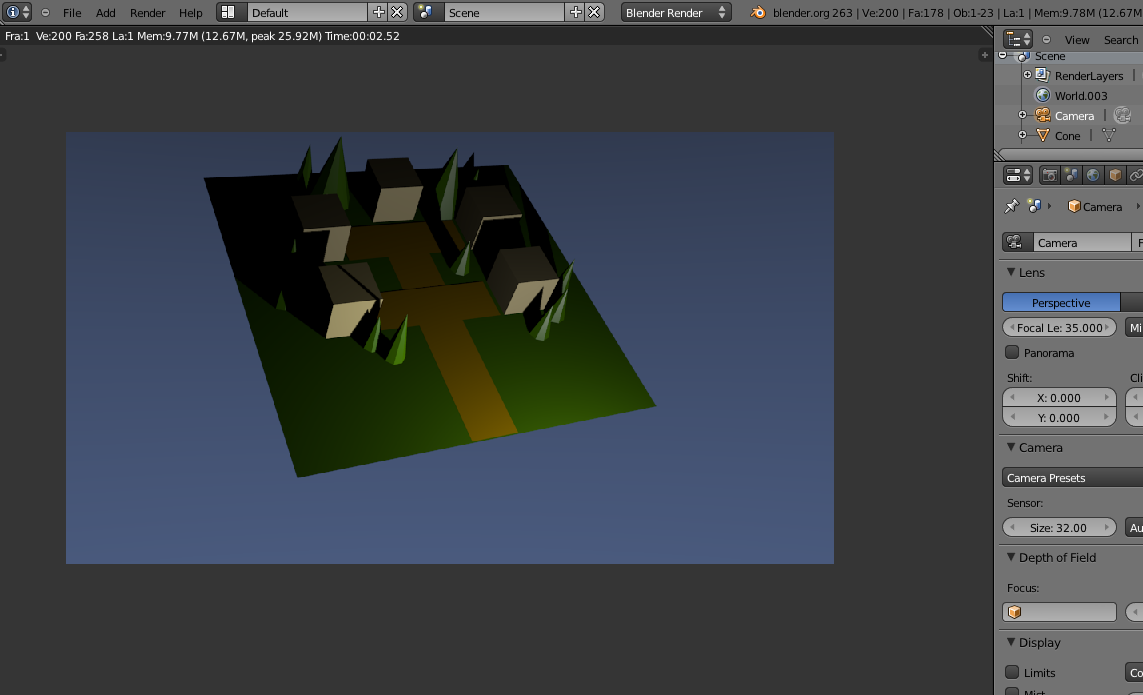Image resolution: width=1143 pixels, height=695 pixels.
Task: Adjust Sensor Size 32.00 field
Action: (x=1059, y=527)
